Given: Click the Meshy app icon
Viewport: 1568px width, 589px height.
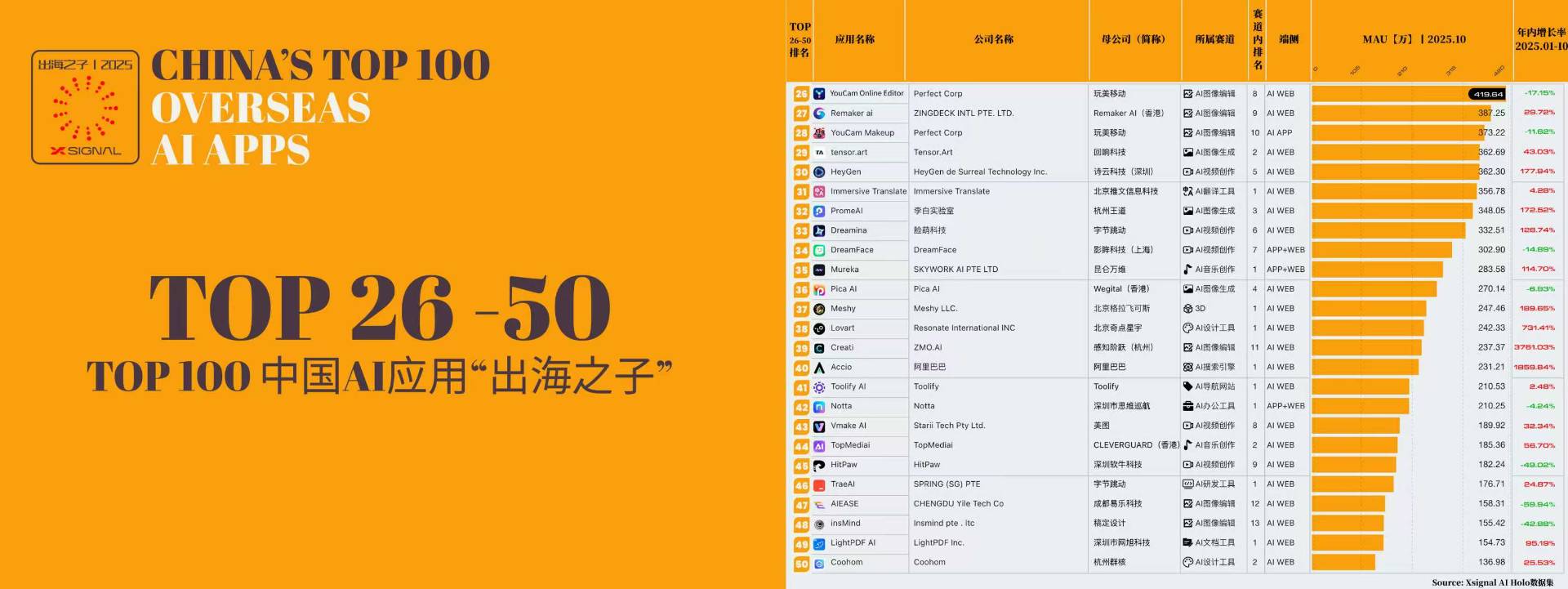Looking at the screenshot, I should [819, 309].
